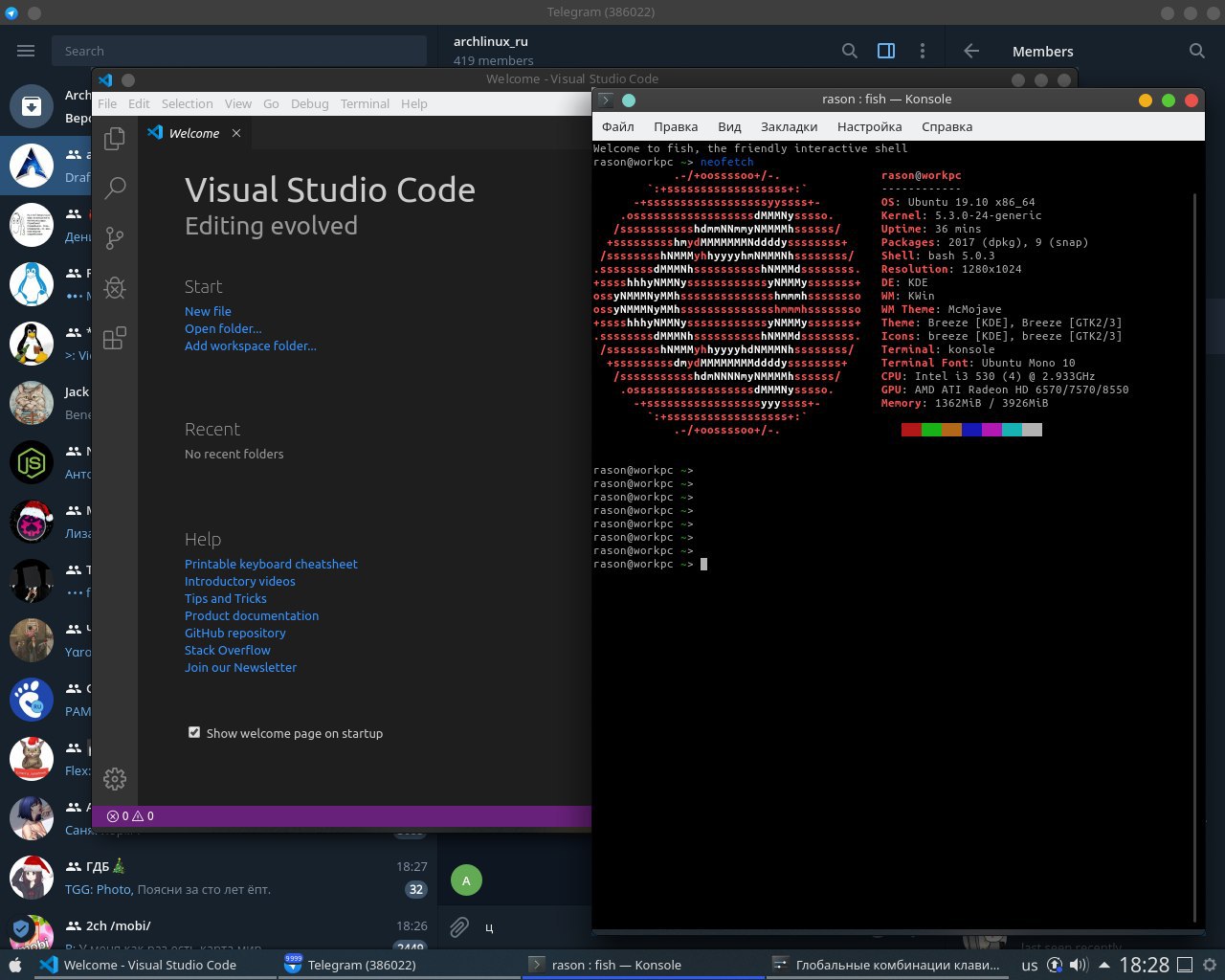
Task: Open the ГДБ chat in Telegram list
Action: point(218,878)
